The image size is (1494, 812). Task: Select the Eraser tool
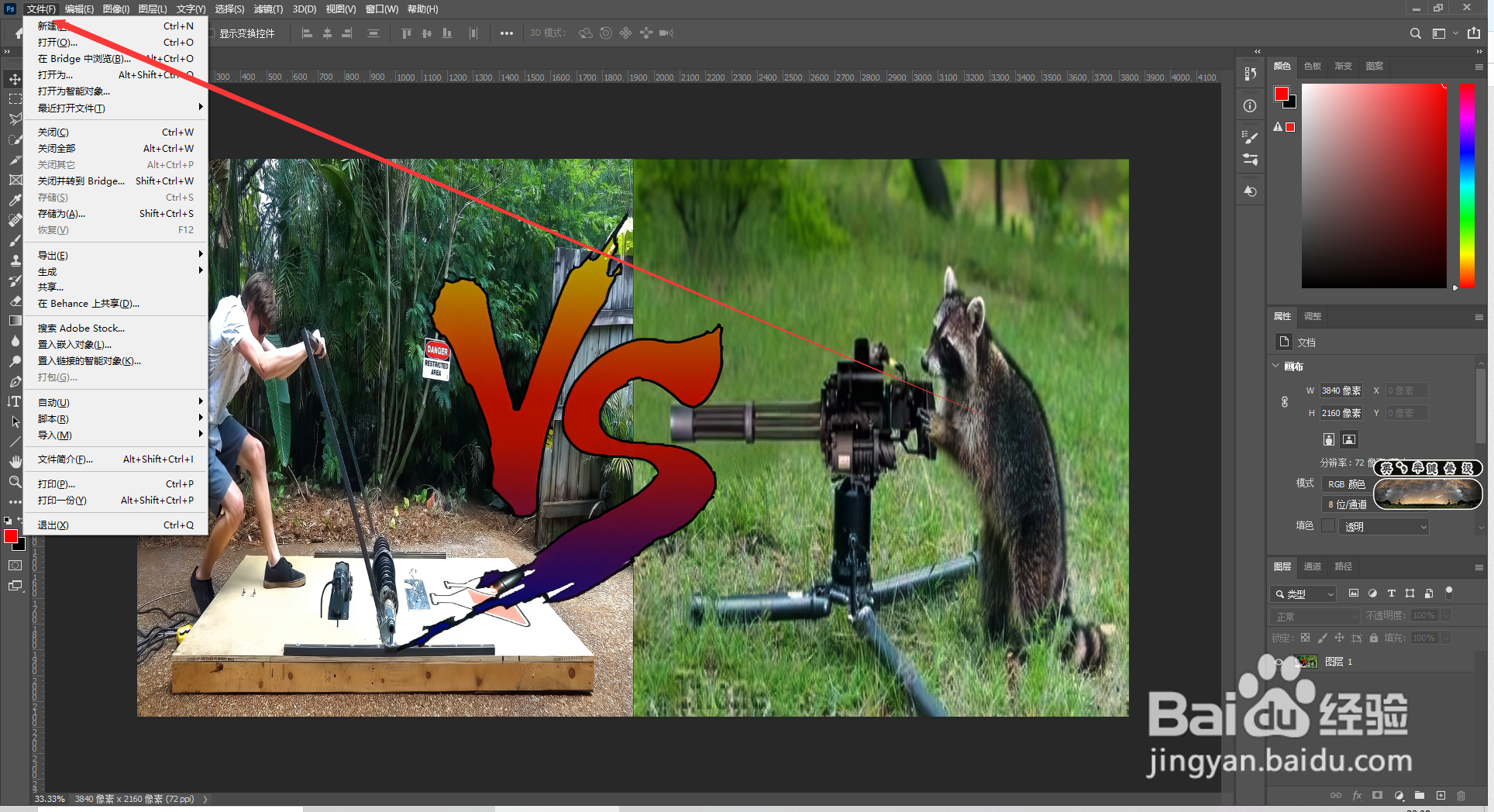15,301
